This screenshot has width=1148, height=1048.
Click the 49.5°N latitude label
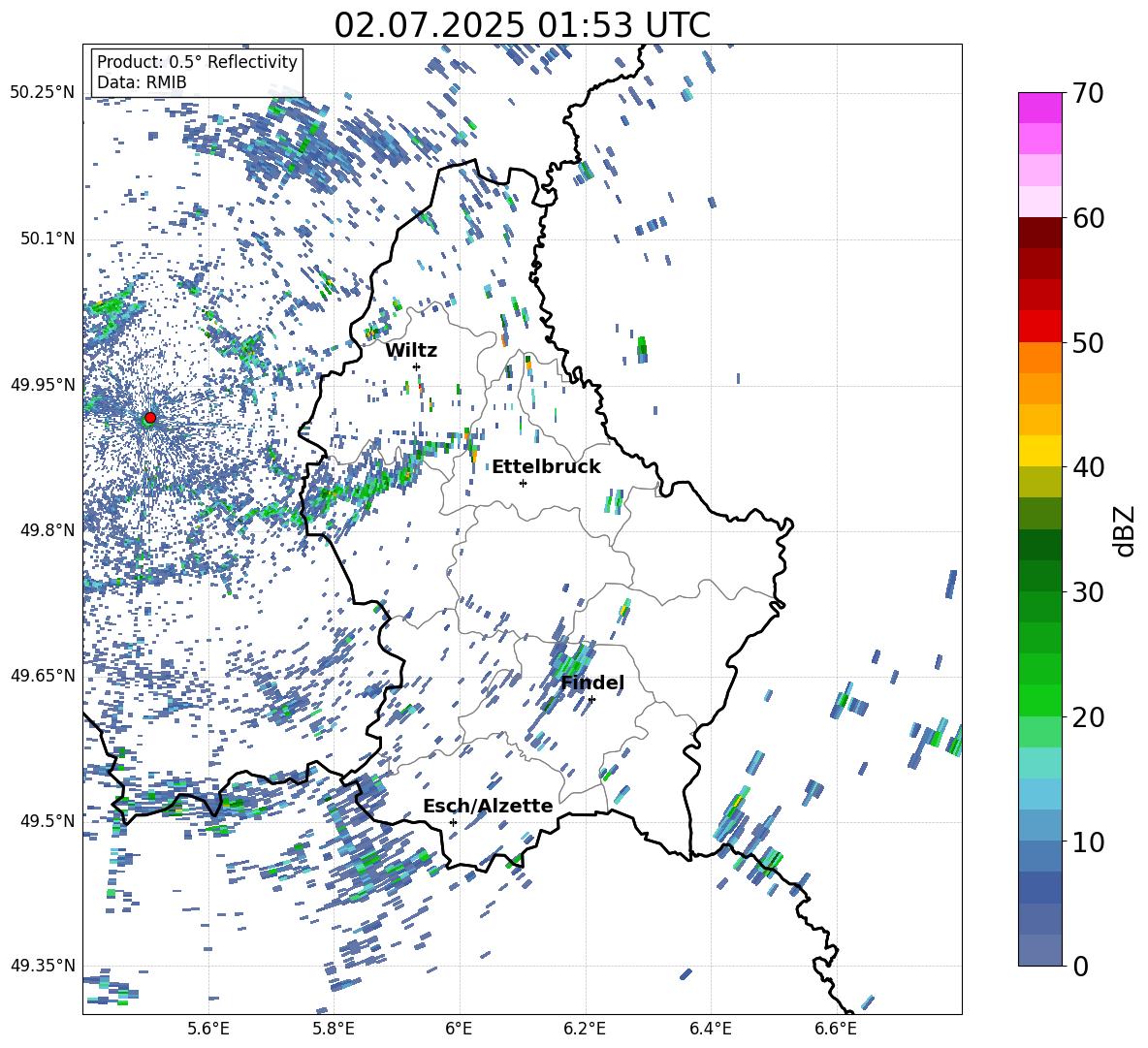point(47,820)
